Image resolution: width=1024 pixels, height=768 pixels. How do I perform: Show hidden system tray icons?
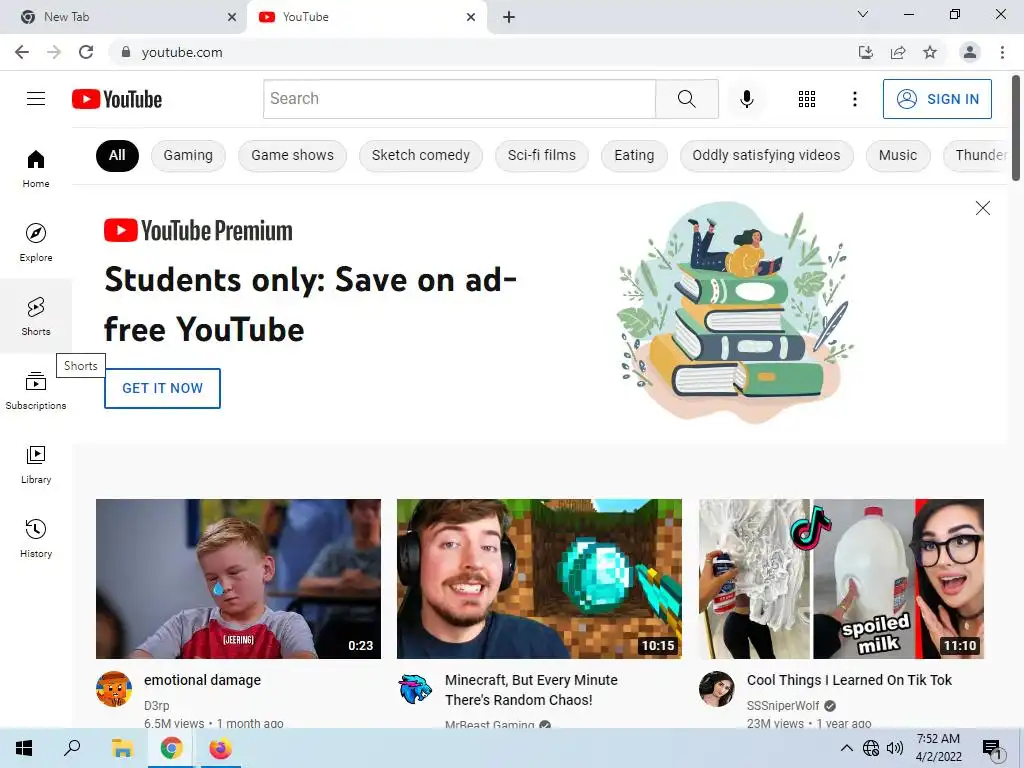coord(846,748)
